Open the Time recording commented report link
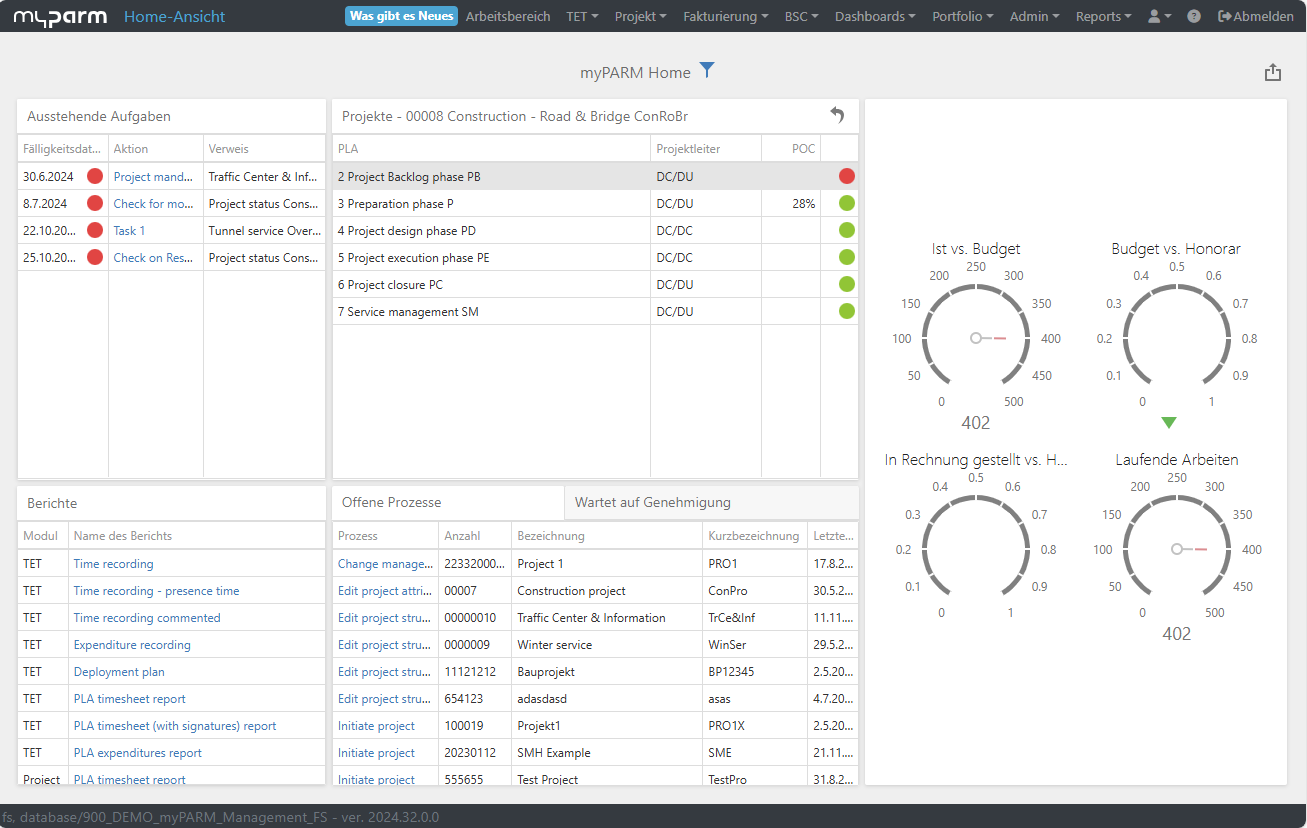 pyautogui.click(x=147, y=618)
